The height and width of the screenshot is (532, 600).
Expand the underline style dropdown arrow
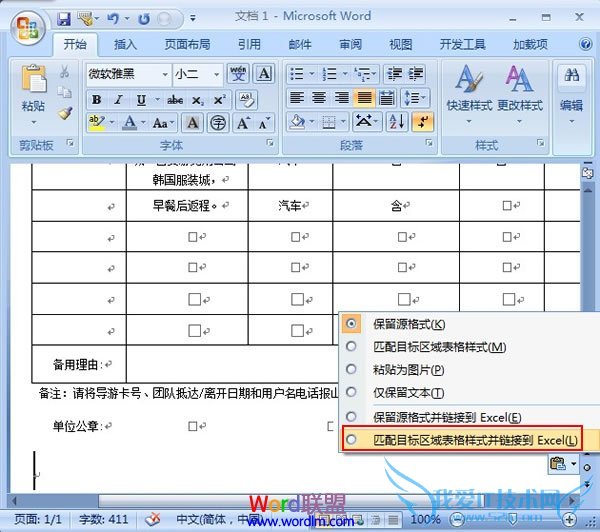[157, 100]
